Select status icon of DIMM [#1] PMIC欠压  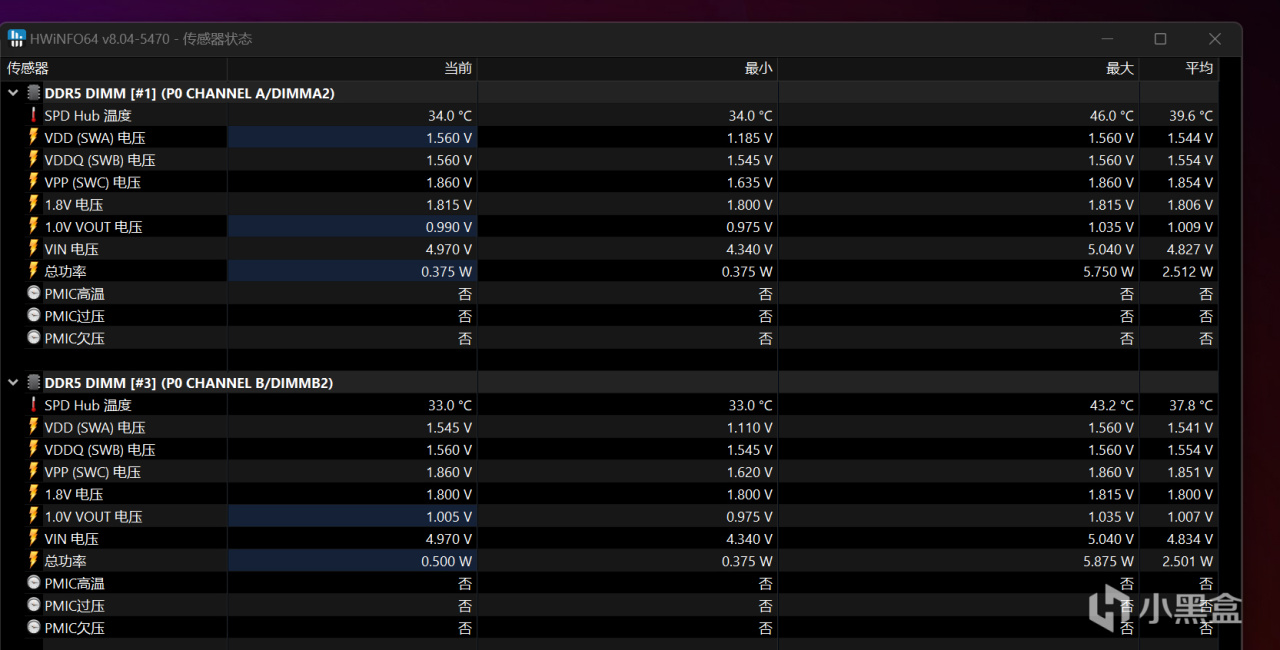[34, 338]
